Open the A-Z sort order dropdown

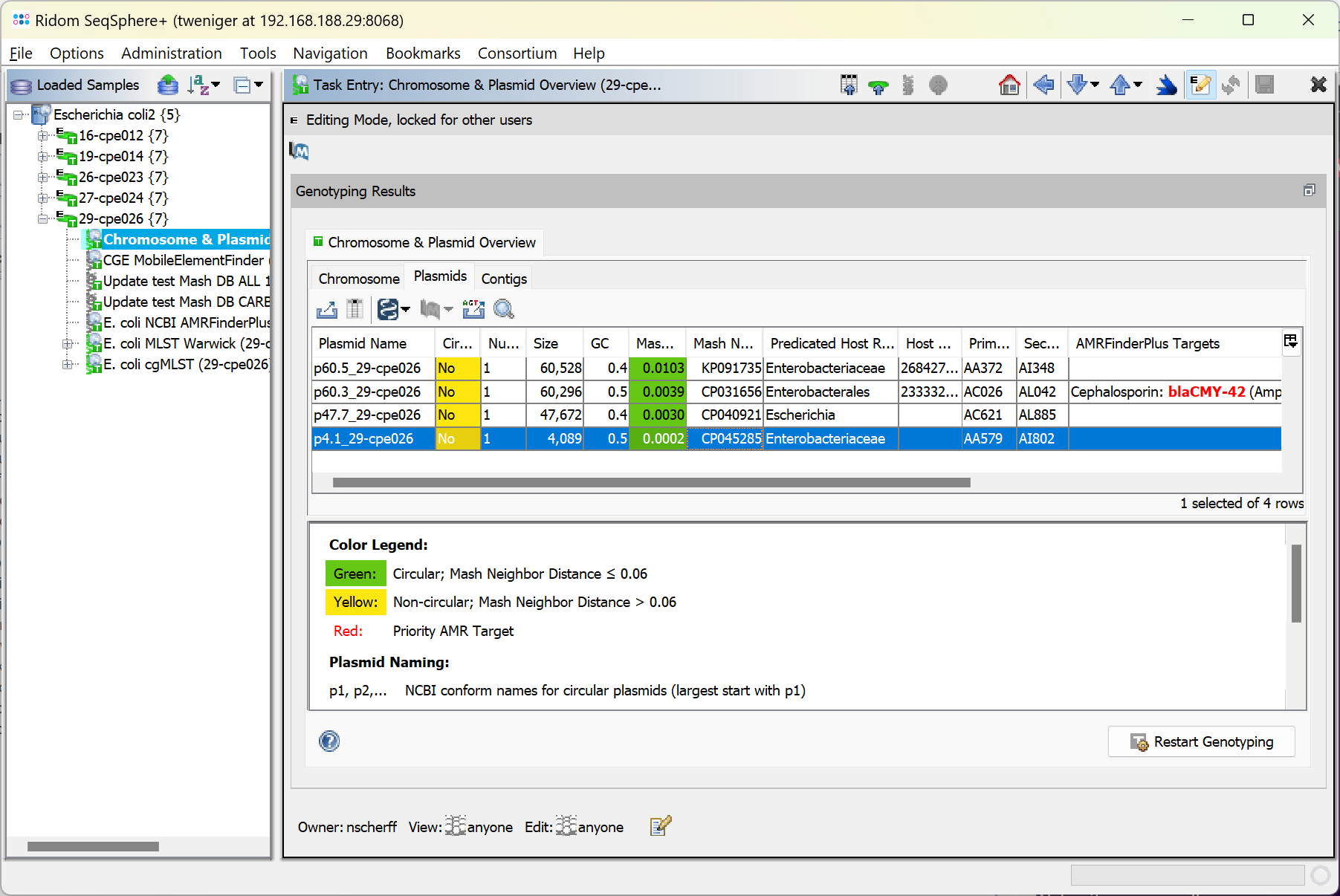click(204, 85)
